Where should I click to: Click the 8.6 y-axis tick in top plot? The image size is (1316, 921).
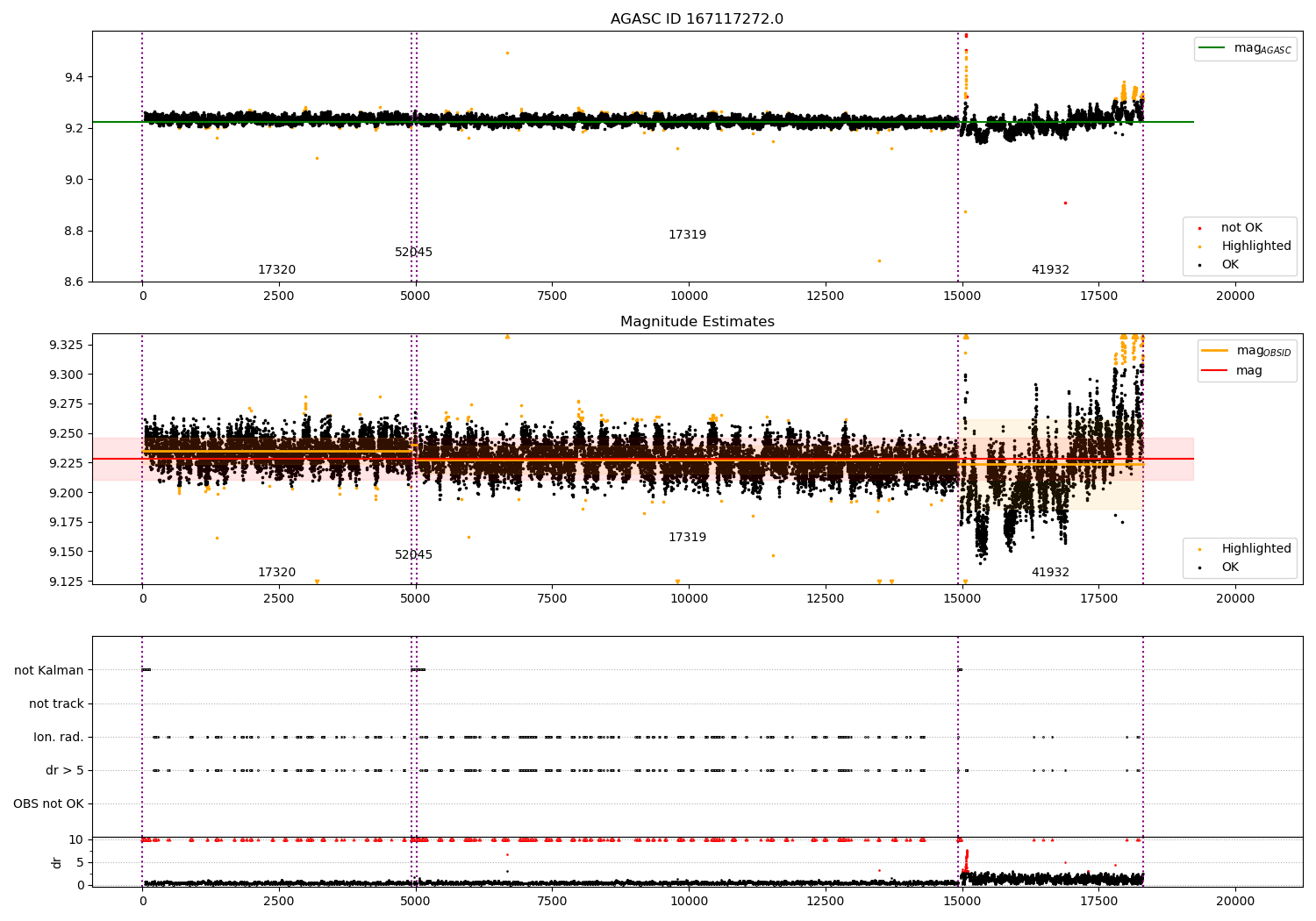click(74, 282)
